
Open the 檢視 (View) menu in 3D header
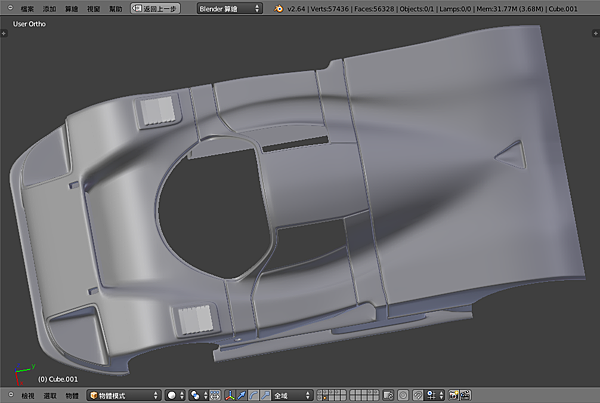28,395
